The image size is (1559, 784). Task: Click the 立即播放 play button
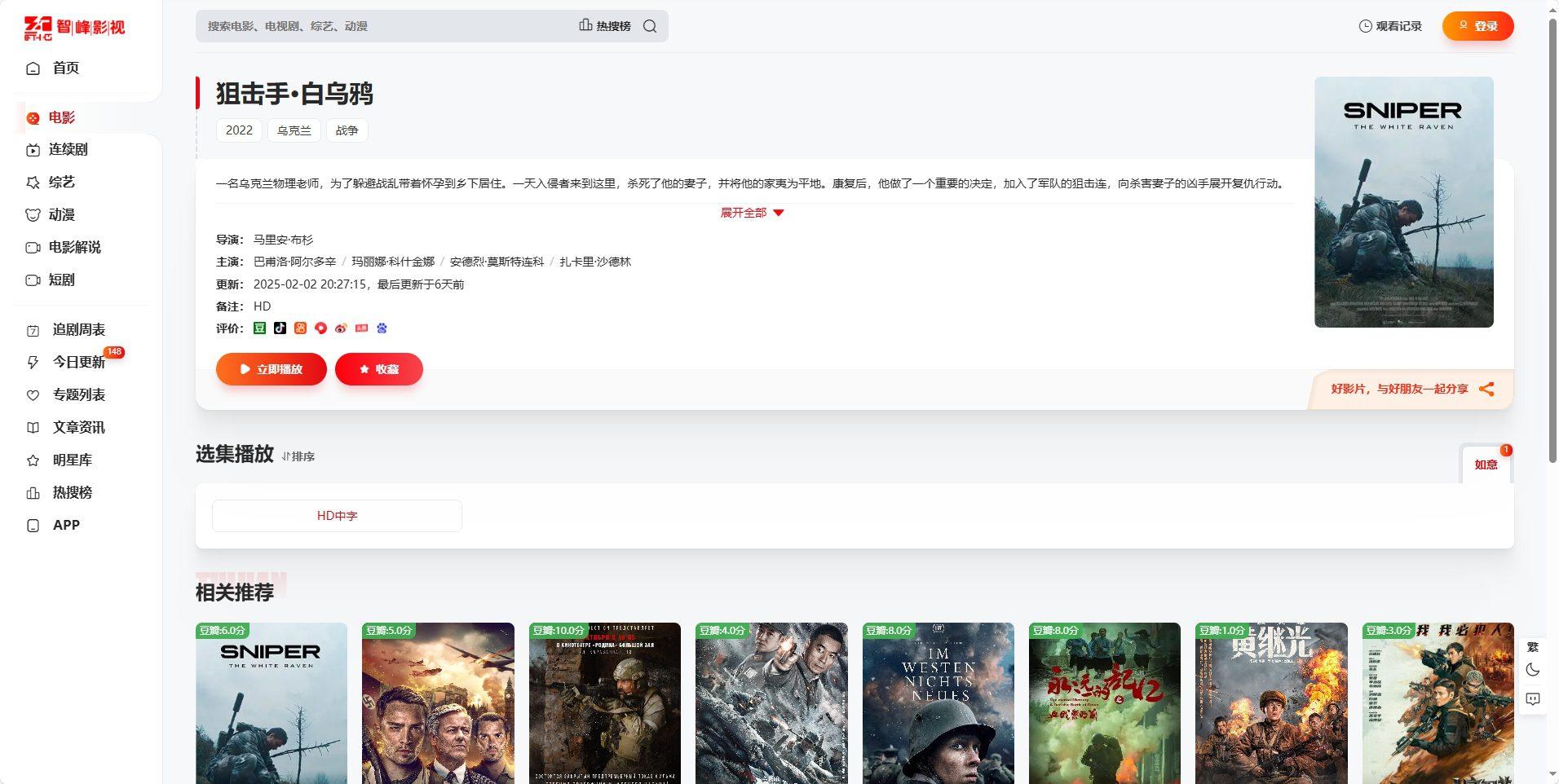pos(271,368)
